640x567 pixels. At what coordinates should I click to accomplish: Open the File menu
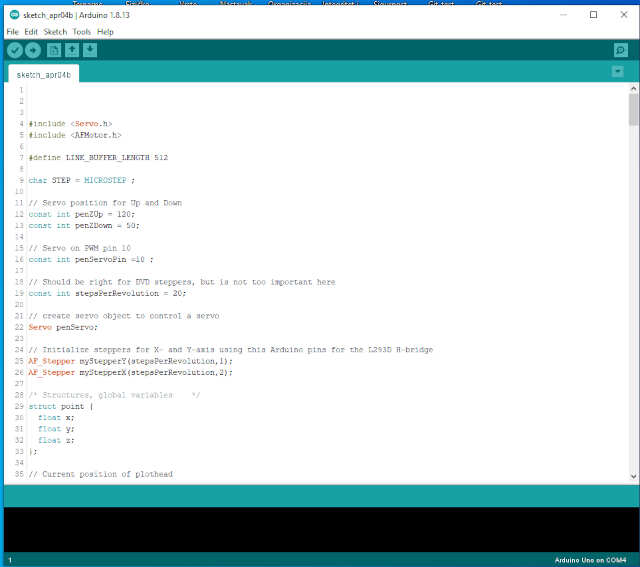pos(12,32)
